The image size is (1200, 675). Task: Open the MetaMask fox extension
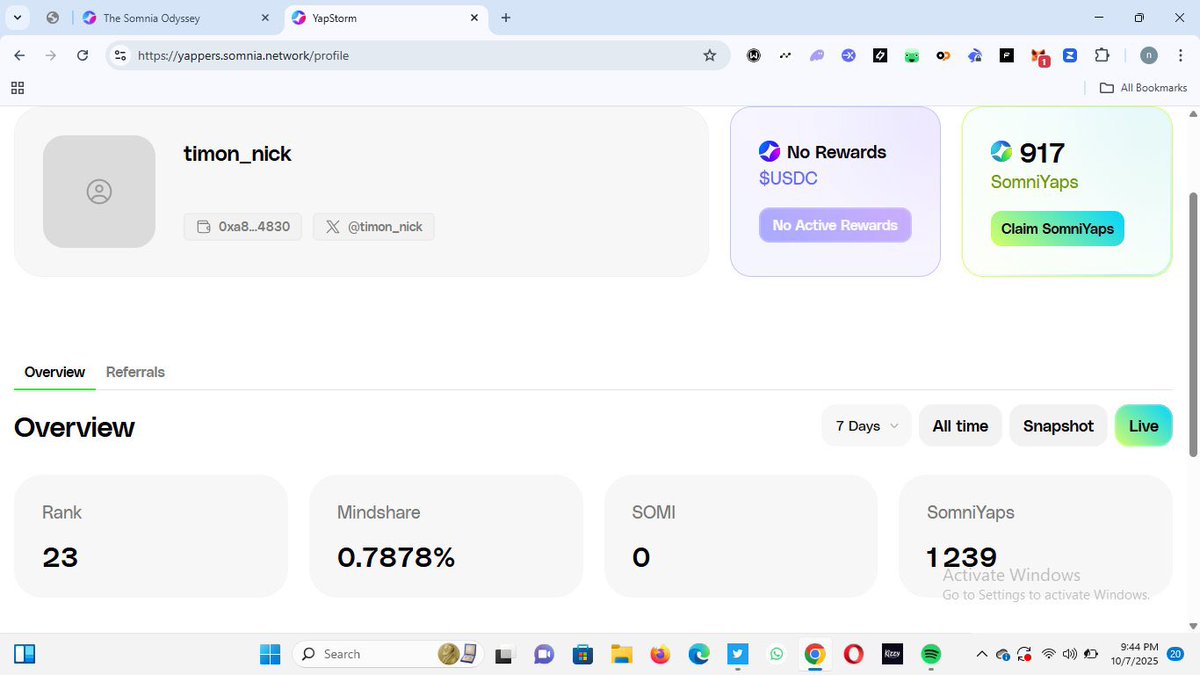pos(1040,57)
